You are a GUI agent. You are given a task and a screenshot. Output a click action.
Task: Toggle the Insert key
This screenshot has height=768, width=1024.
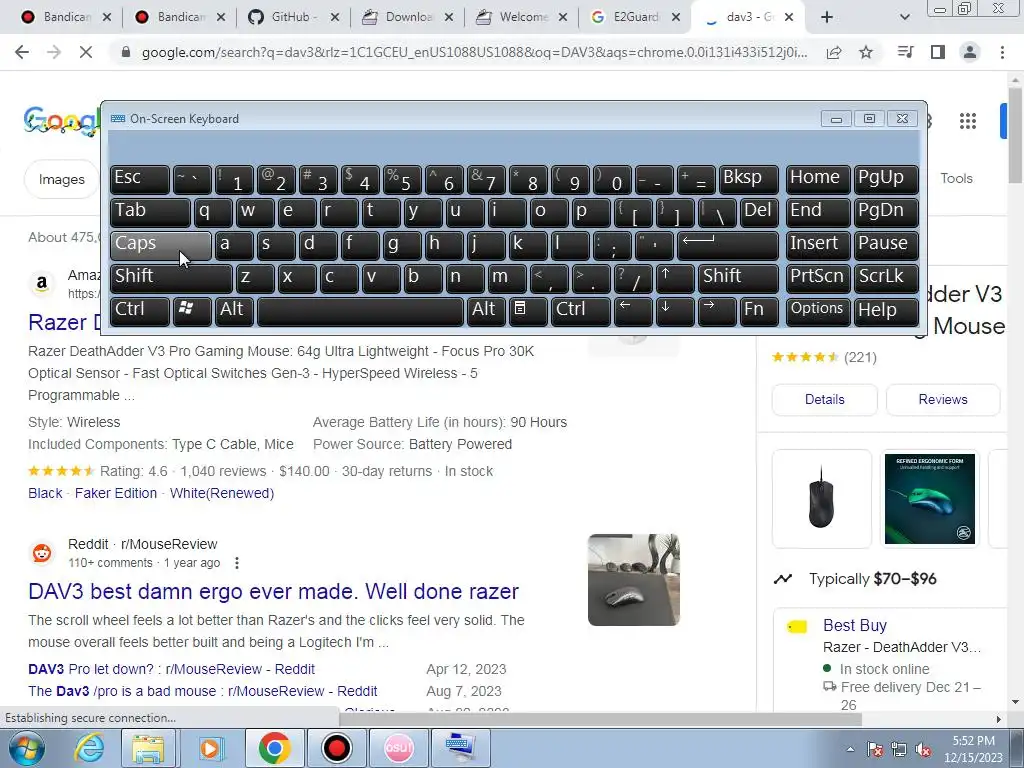818,246
